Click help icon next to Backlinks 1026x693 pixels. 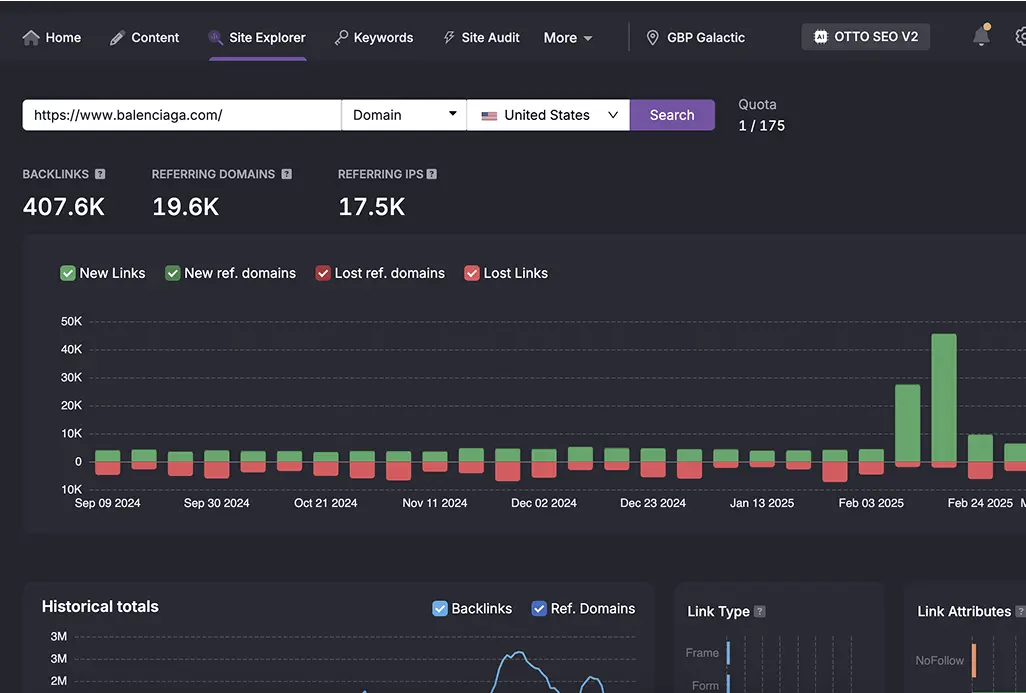coord(100,174)
